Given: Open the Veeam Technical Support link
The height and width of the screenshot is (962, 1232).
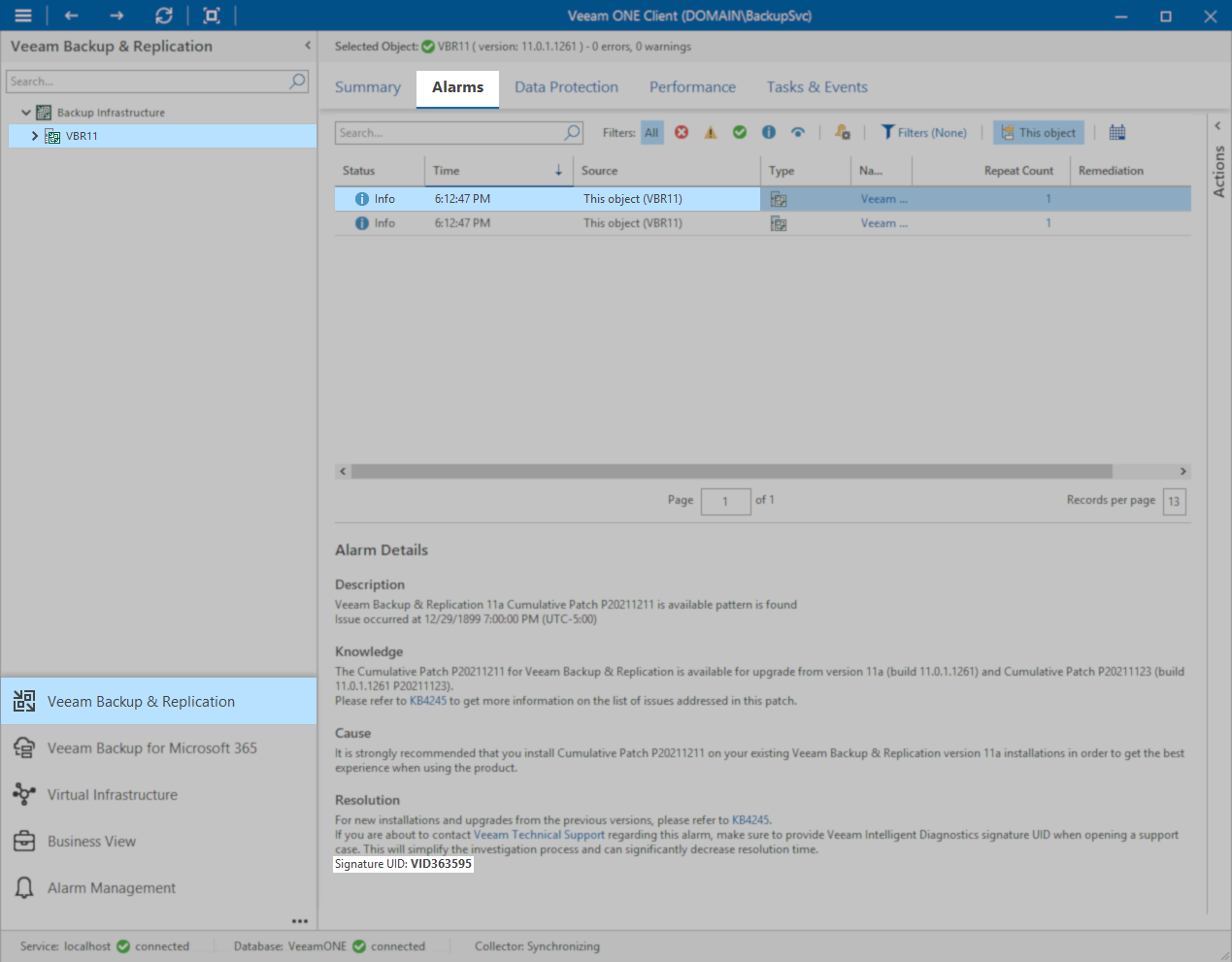Looking at the screenshot, I should (x=539, y=835).
